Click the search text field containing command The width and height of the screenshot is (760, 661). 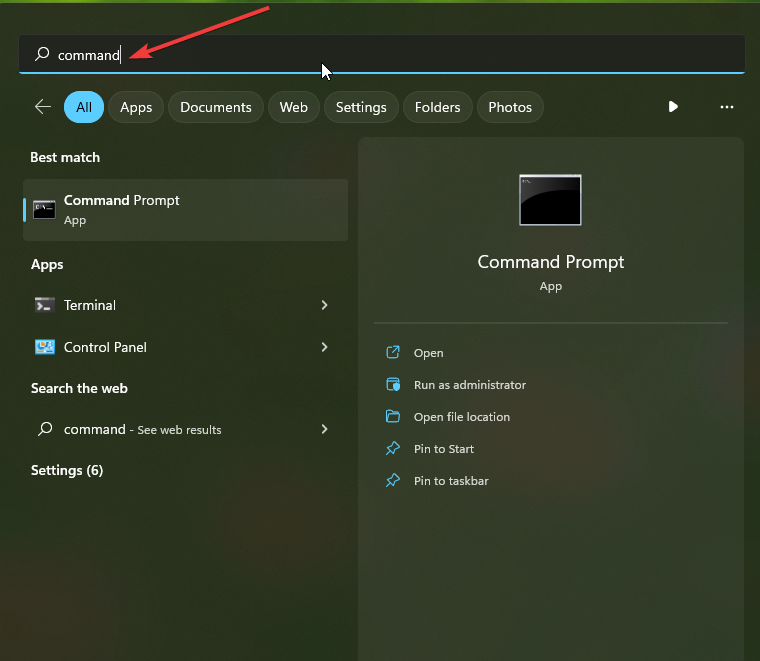(x=381, y=54)
